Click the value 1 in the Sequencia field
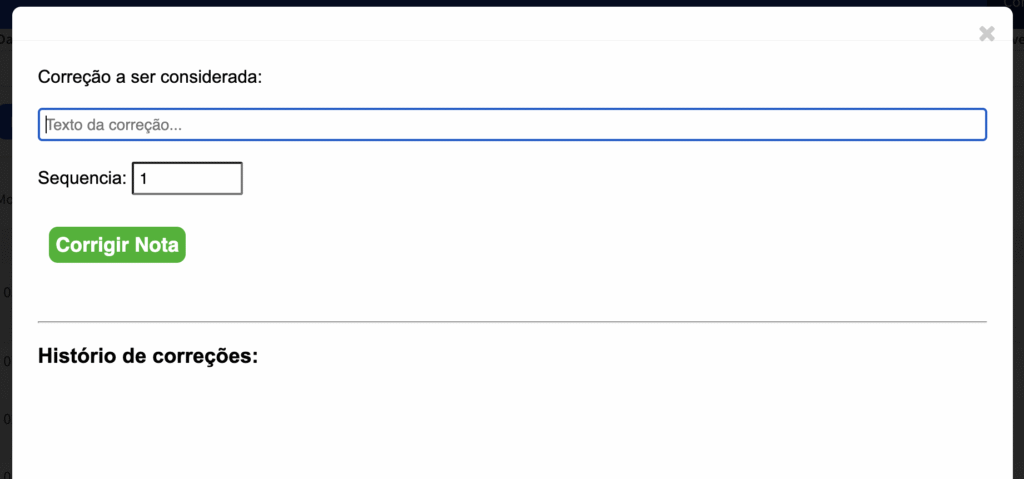 (144, 180)
